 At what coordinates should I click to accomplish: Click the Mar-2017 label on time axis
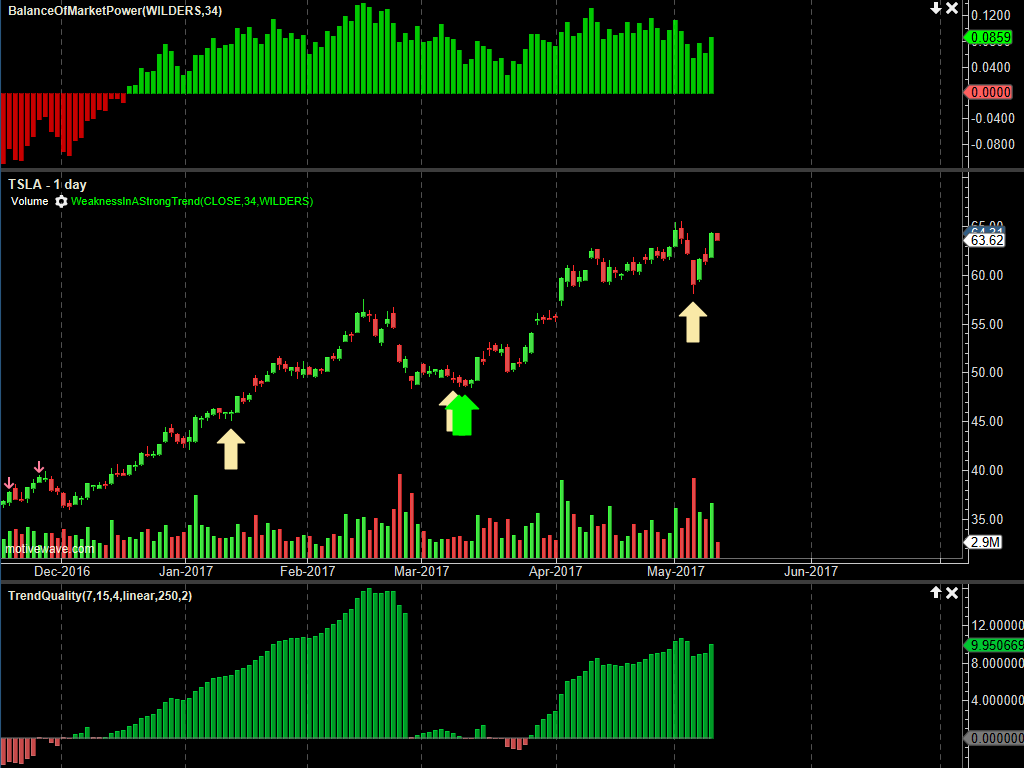(421, 571)
